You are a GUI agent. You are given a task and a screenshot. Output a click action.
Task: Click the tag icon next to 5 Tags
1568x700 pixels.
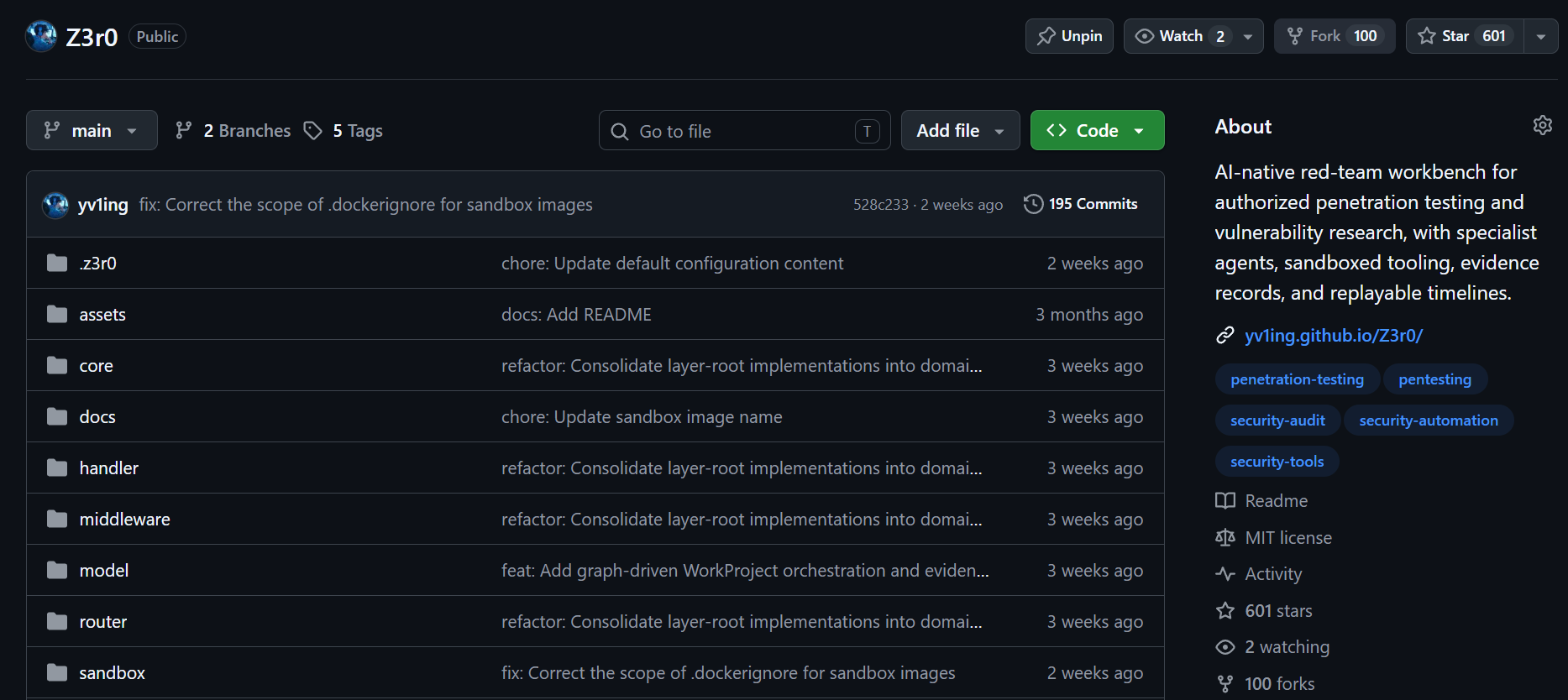pyautogui.click(x=312, y=131)
